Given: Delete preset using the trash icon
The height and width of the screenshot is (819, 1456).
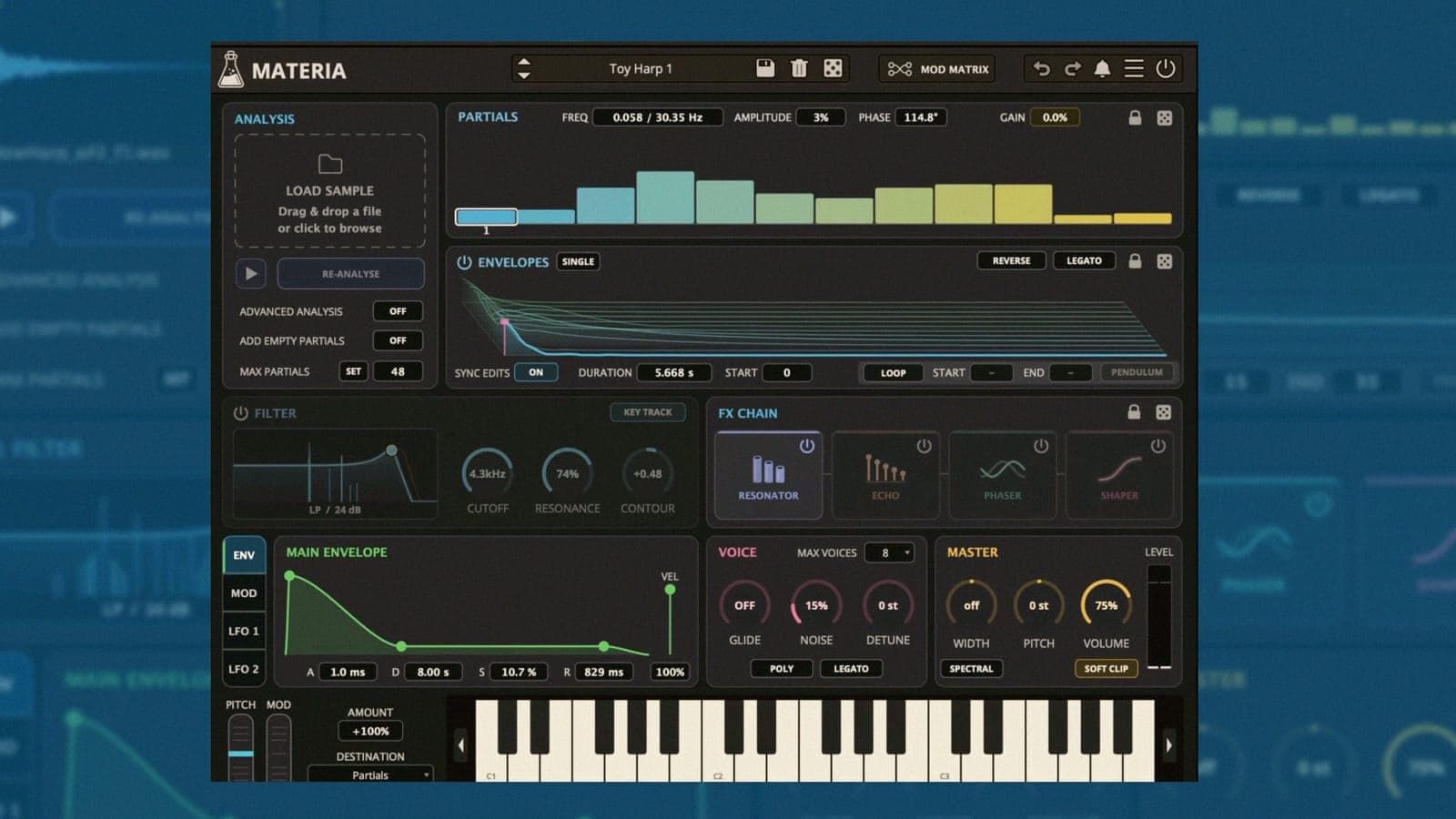Looking at the screenshot, I should tap(799, 68).
